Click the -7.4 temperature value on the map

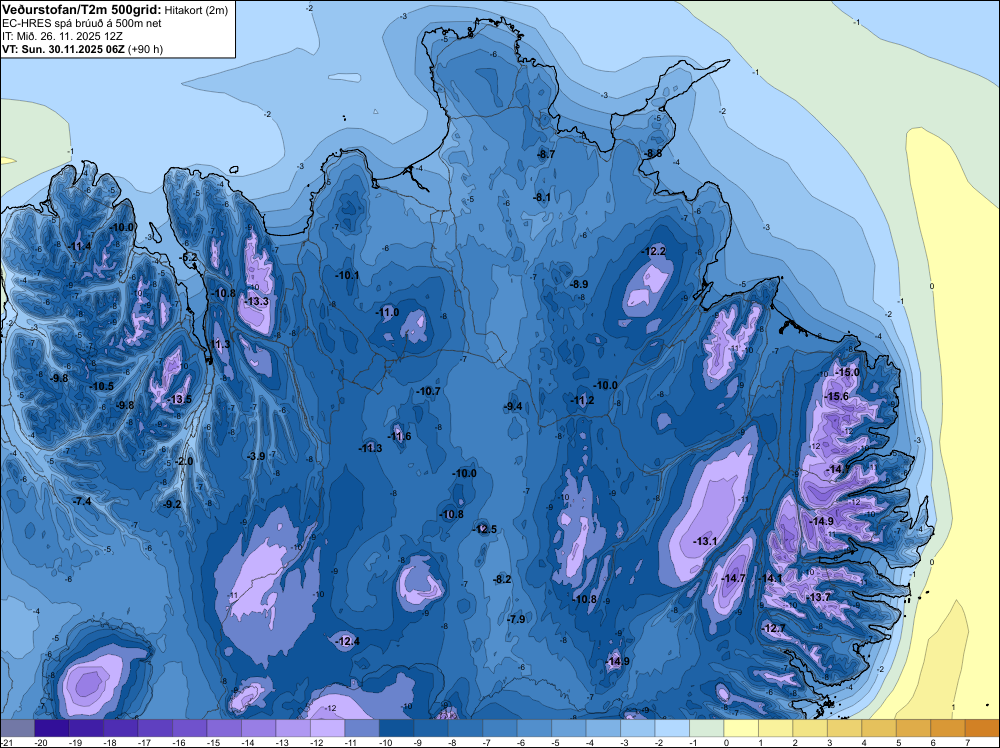tap(82, 502)
